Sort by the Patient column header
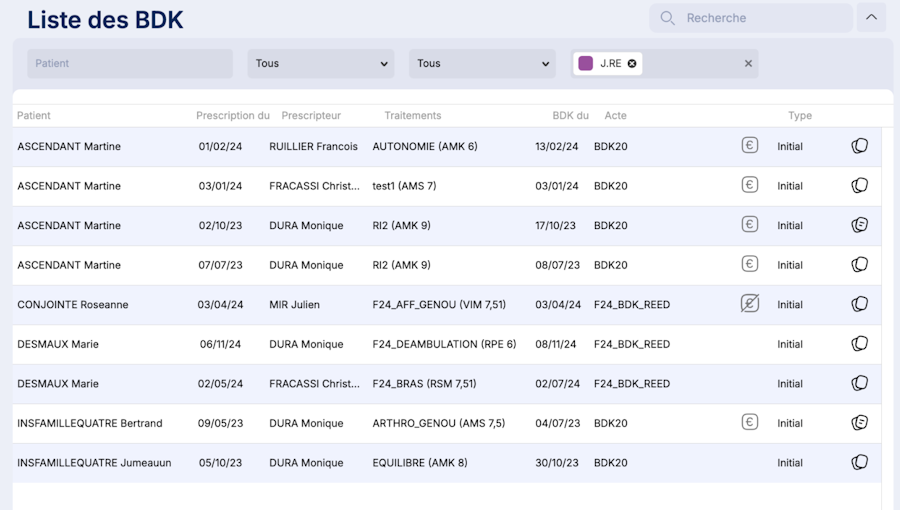 (34, 116)
